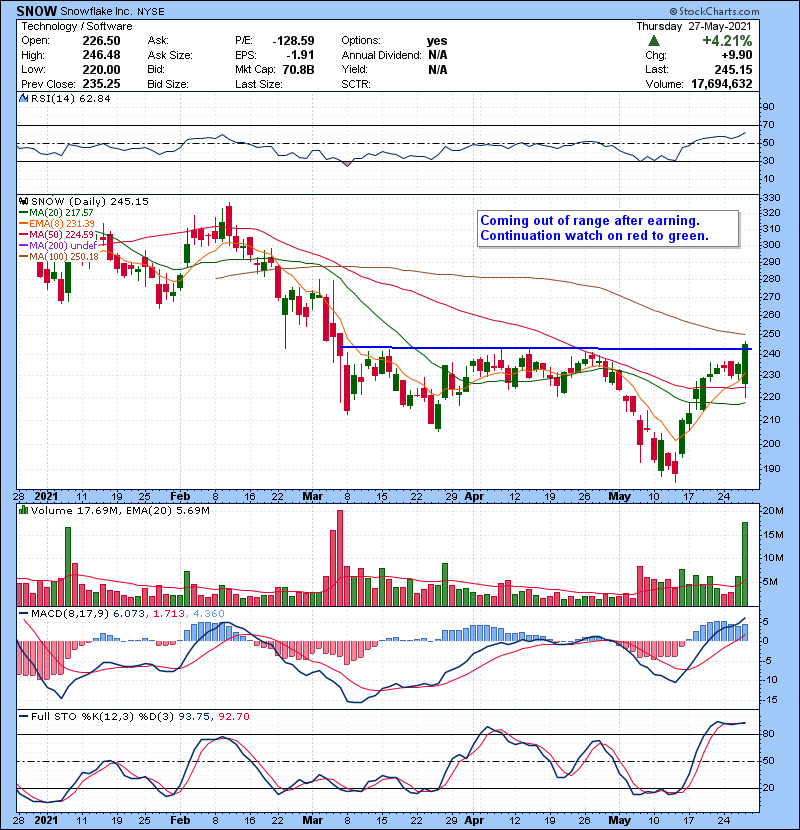Image resolution: width=800 pixels, height=830 pixels.
Task: Click the SCTR label
Action: (356, 84)
